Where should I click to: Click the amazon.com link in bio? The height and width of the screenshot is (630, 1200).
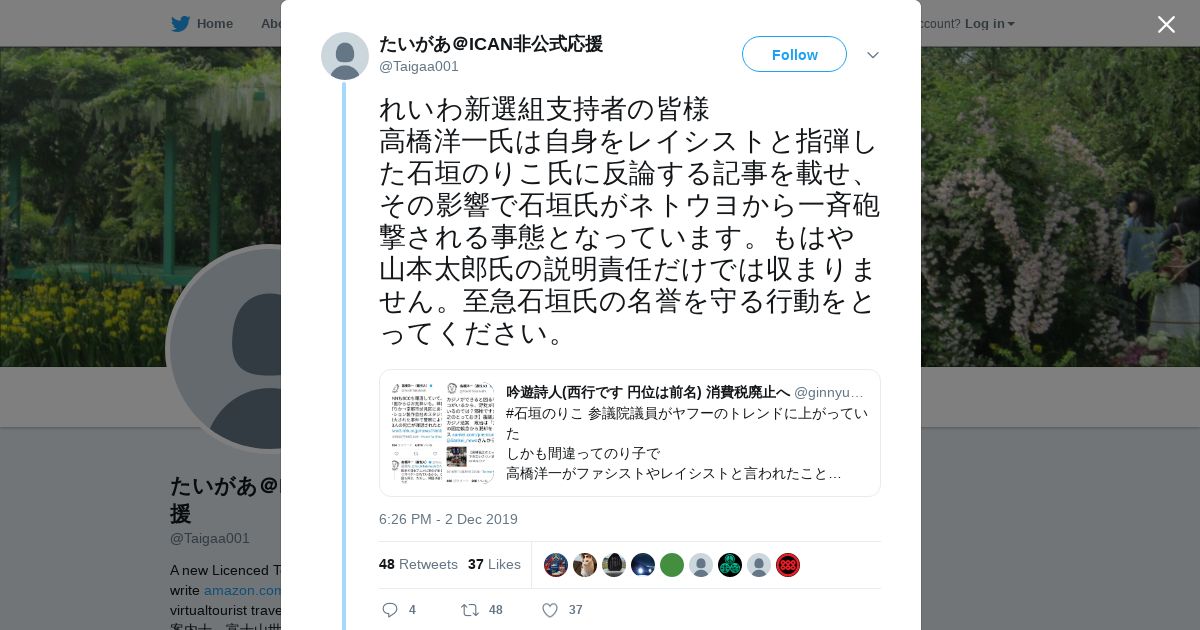[x=242, y=590]
